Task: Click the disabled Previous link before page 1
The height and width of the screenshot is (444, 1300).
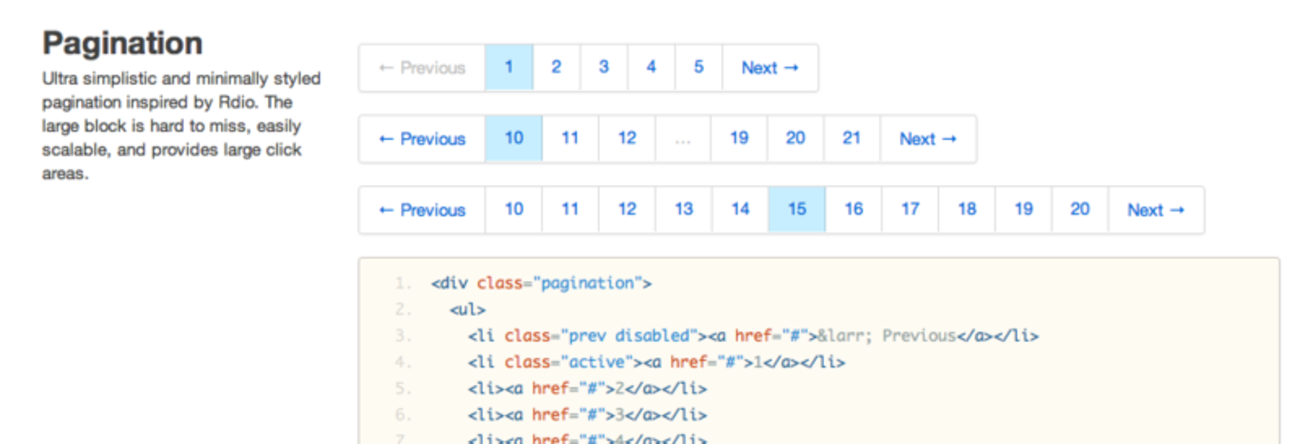Action: pos(422,68)
